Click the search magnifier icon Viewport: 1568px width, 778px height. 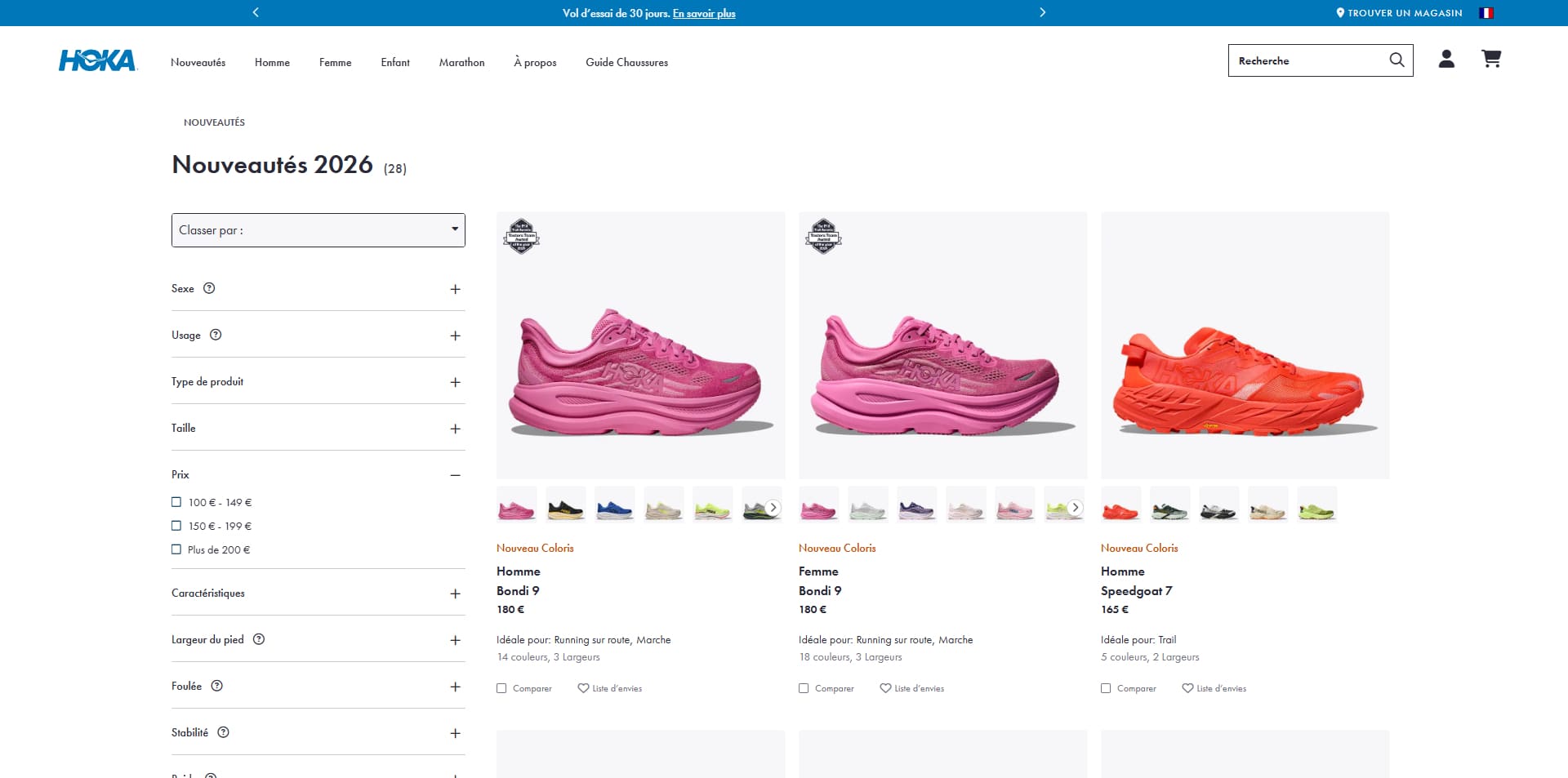click(x=1396, y=60)
